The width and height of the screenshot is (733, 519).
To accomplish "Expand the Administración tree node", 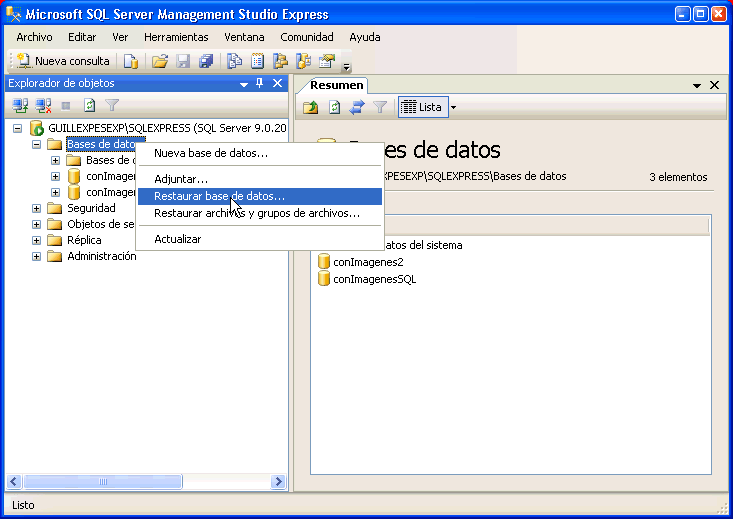I will 37,256.
